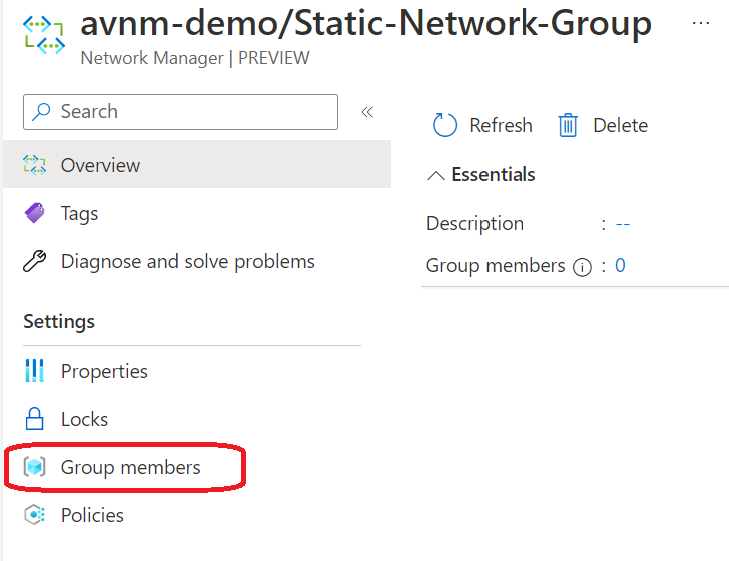
Task: Open the Group members count link
Action: pos(620,265)
